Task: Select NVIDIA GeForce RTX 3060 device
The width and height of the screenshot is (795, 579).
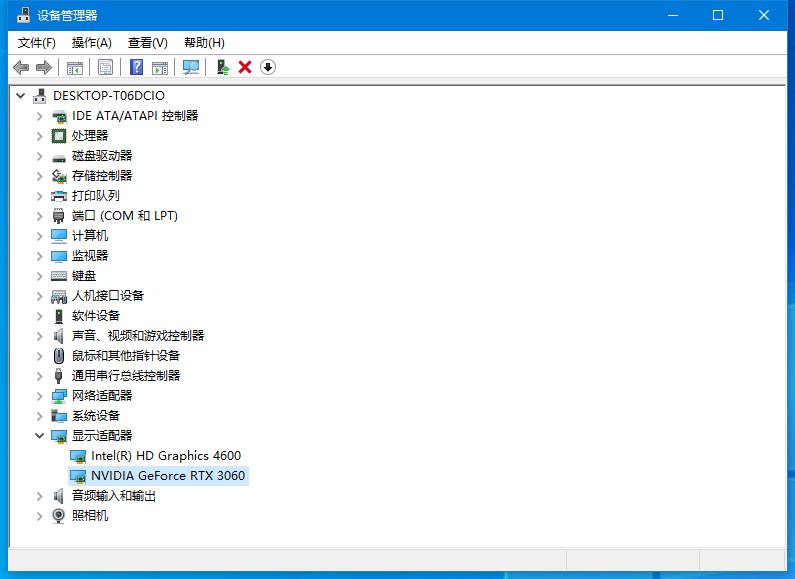Action: (167, 476)
